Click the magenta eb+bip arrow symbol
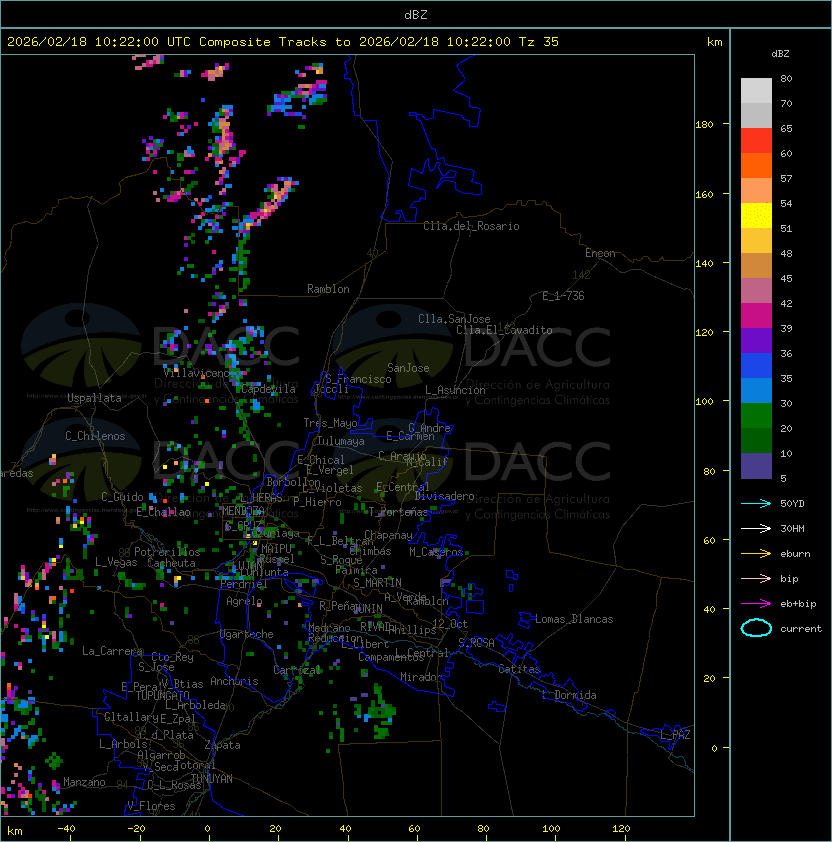 point(756,604)
